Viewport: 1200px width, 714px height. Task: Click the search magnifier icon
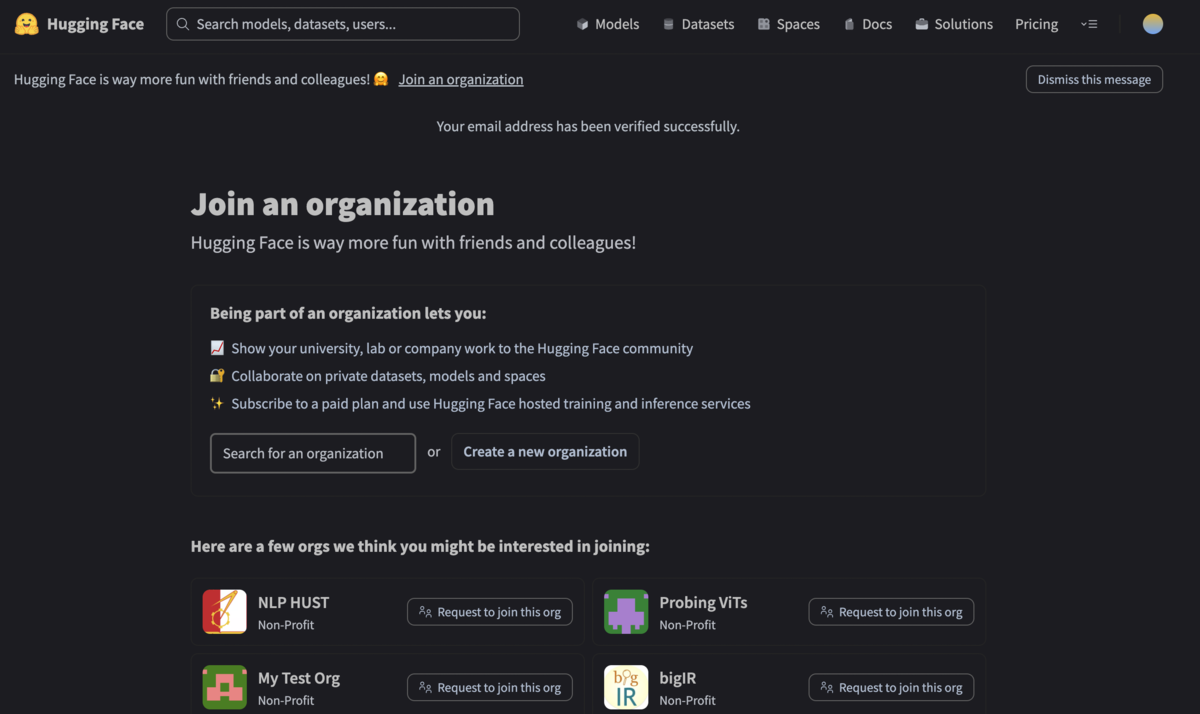tap(183, 24)
